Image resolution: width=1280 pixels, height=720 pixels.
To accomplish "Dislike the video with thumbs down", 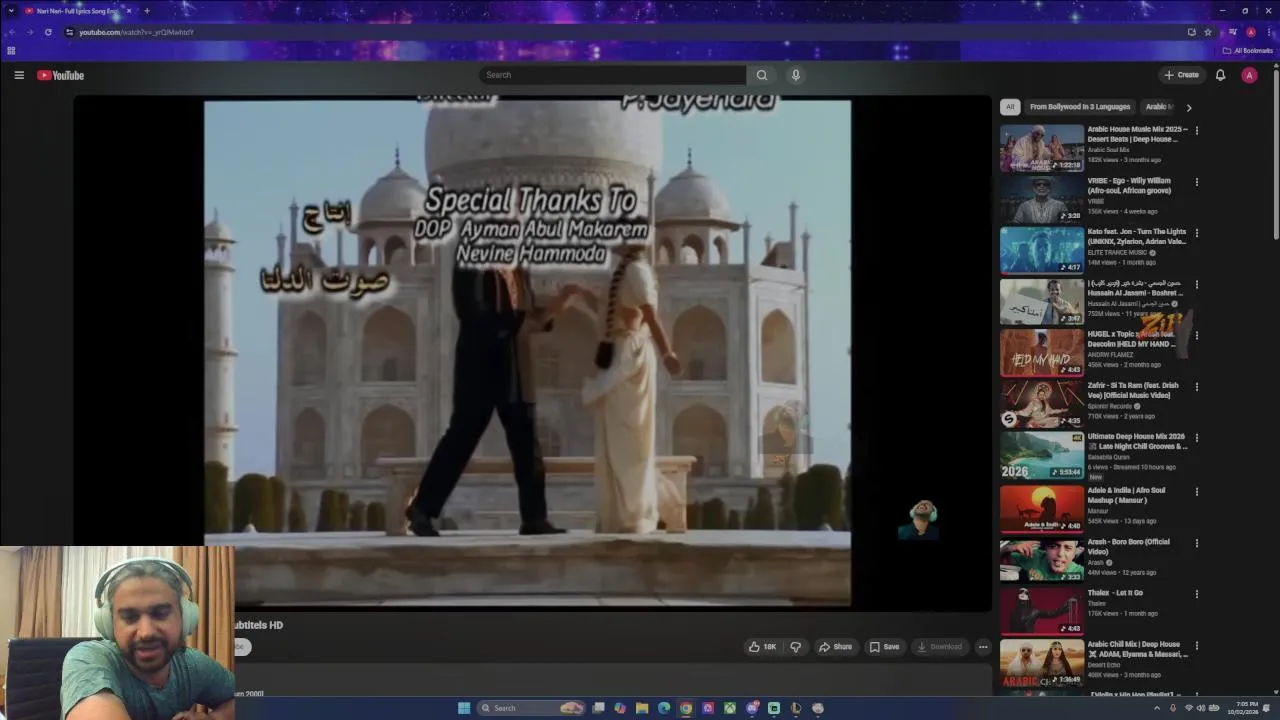I will tap(796, 647).
